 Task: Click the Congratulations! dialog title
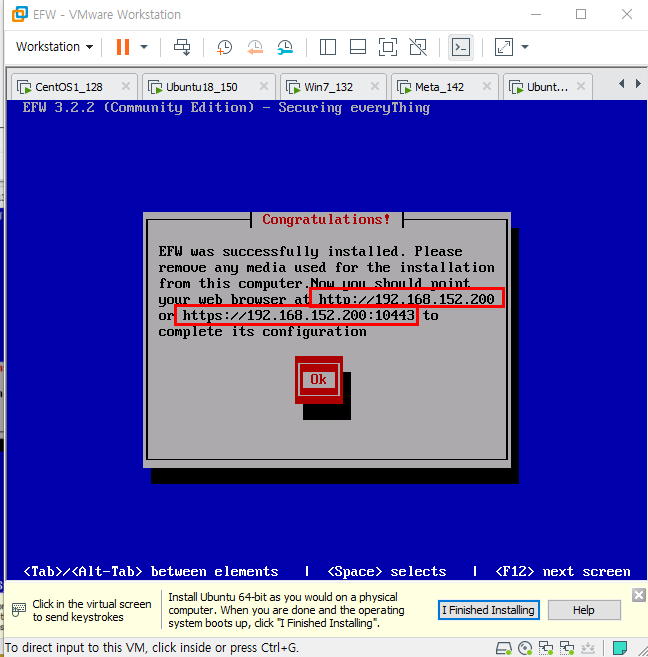tap(326, 220)
